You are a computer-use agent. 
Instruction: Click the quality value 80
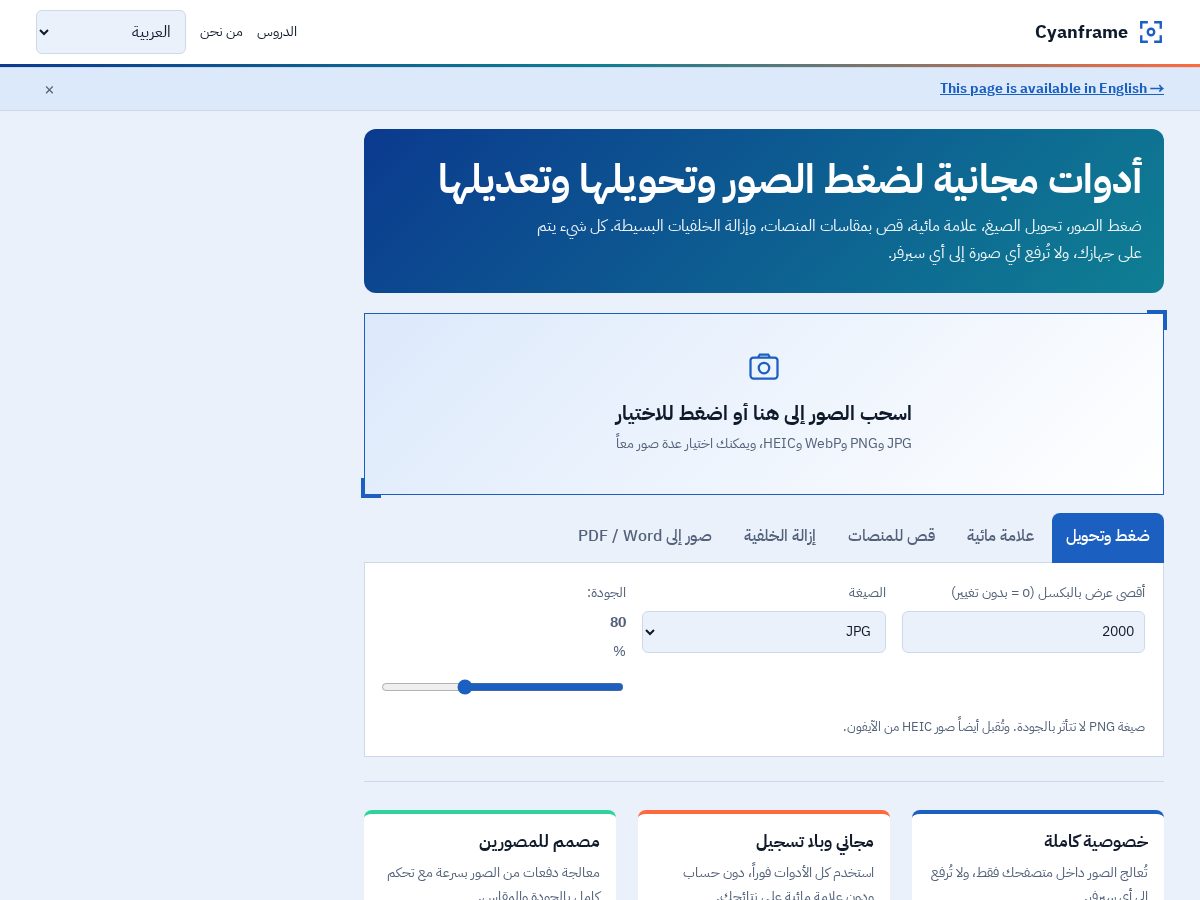coord(618,622)
